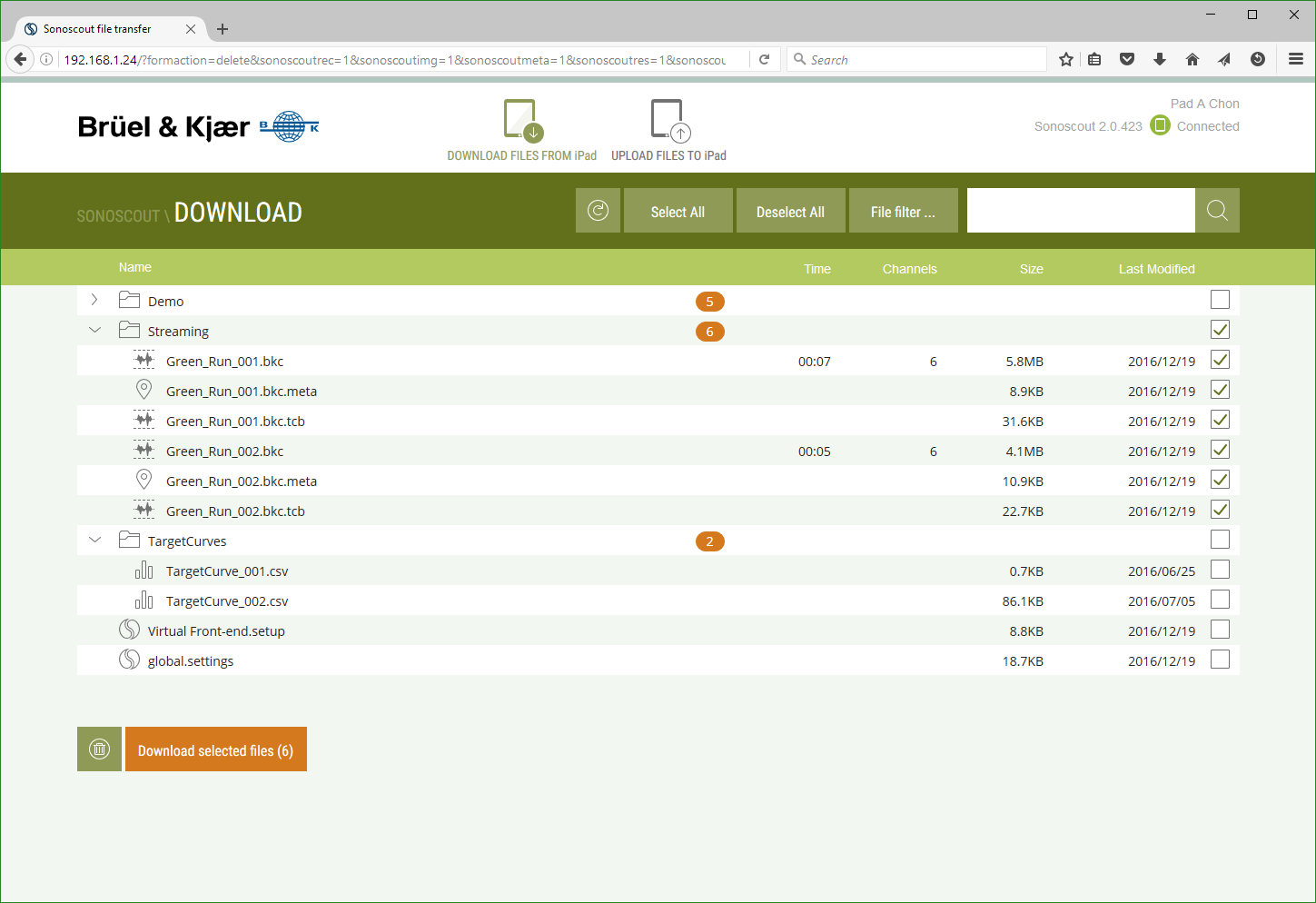Uncheck the Green_Run_001.bkc checkbox

(x=1220, y=360)
